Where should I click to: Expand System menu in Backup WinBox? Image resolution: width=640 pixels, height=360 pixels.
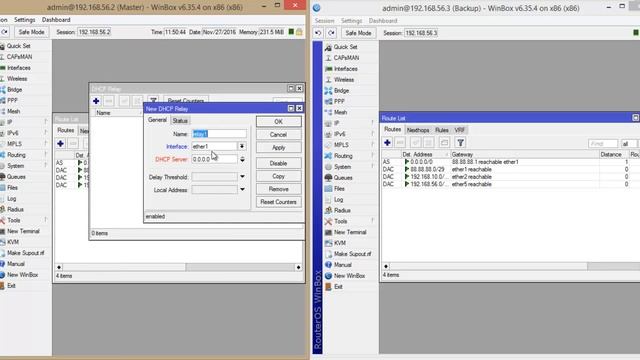tap(342, 167)
